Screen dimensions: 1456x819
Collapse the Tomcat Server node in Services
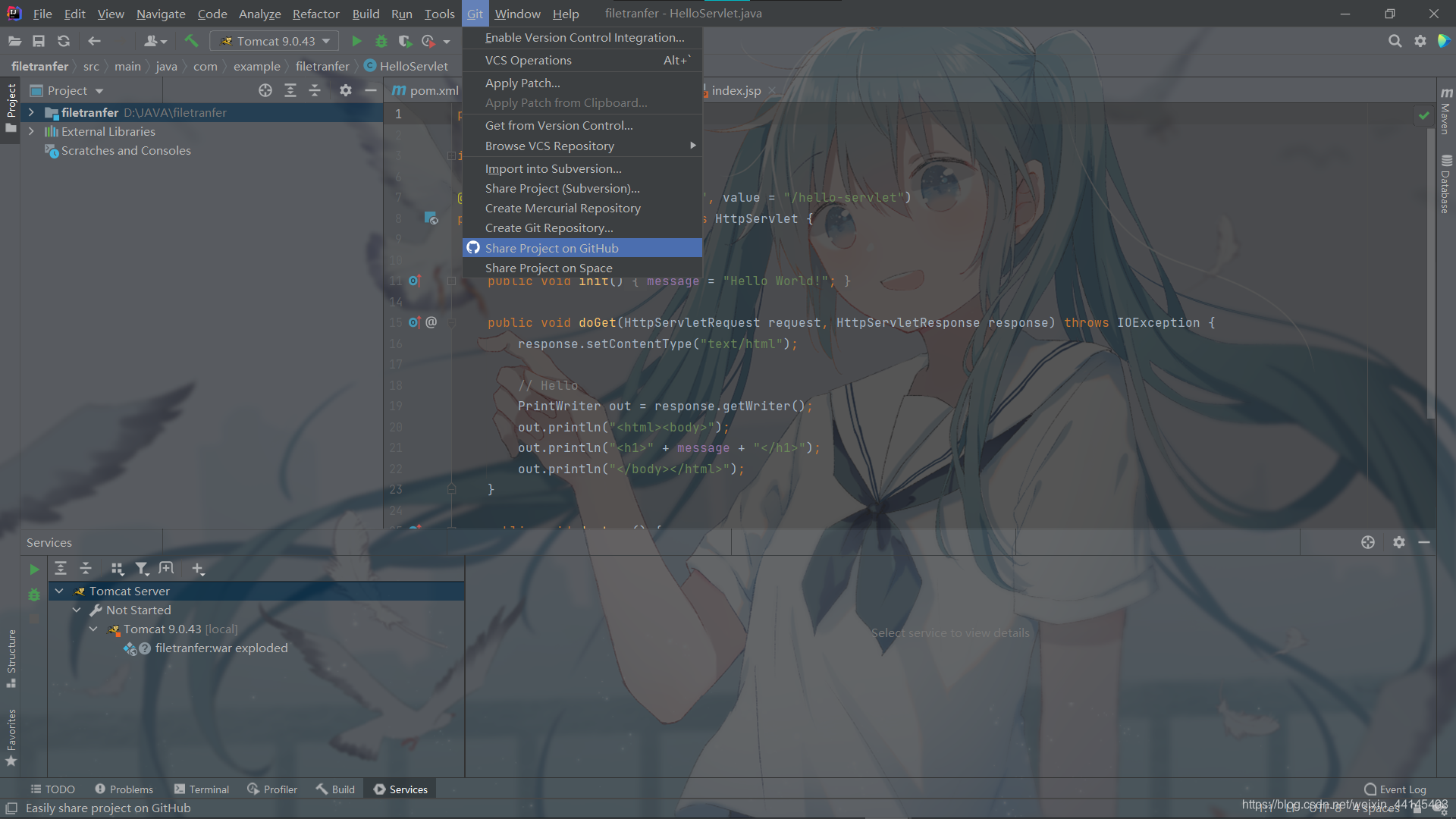pos(59,591)
